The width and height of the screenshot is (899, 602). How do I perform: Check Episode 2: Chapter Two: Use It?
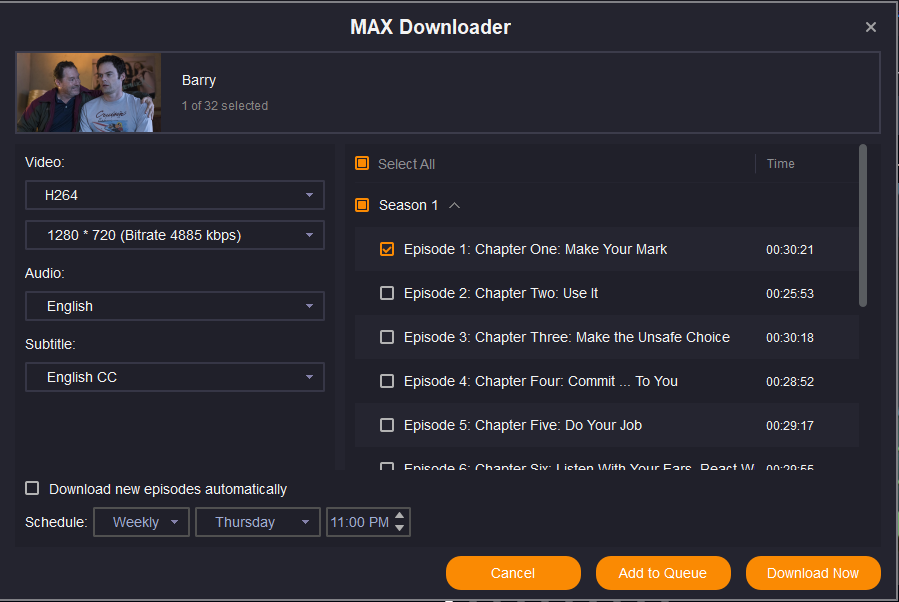pyautogui.click(x=387, y=293)
